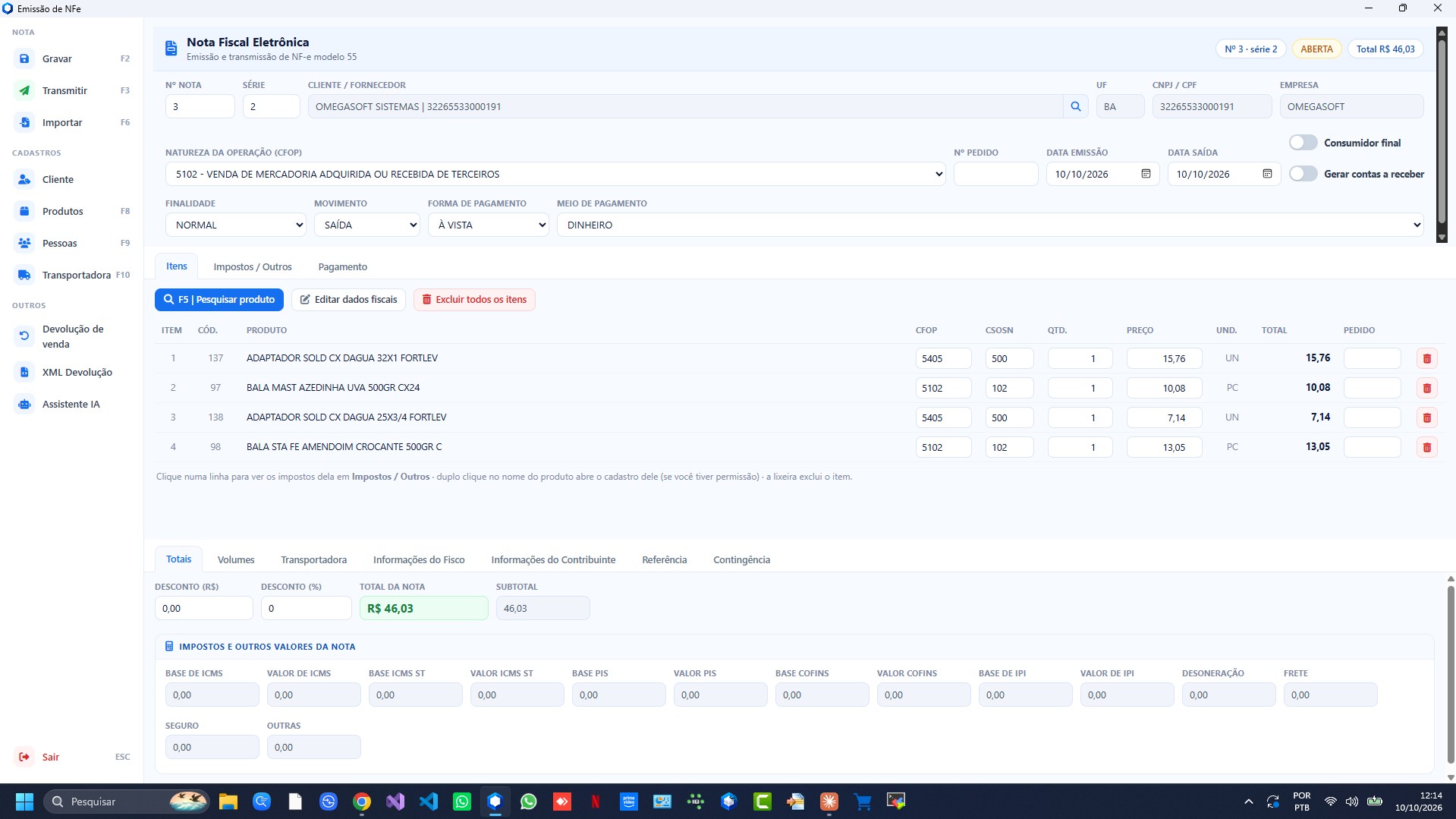Click the Sair exit icon
The width and height of the screenshot is (1456, 819).
click(x=24, y=757)
